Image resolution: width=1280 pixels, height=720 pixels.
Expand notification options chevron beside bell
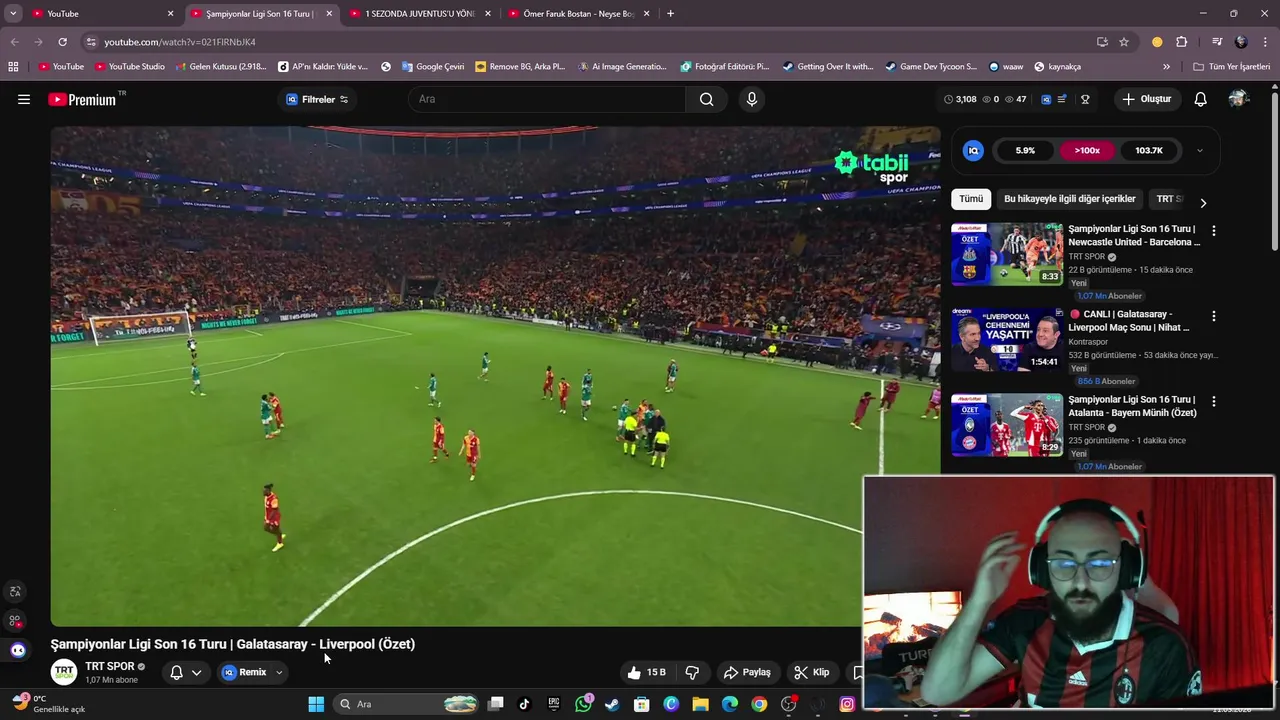(196, 672)
